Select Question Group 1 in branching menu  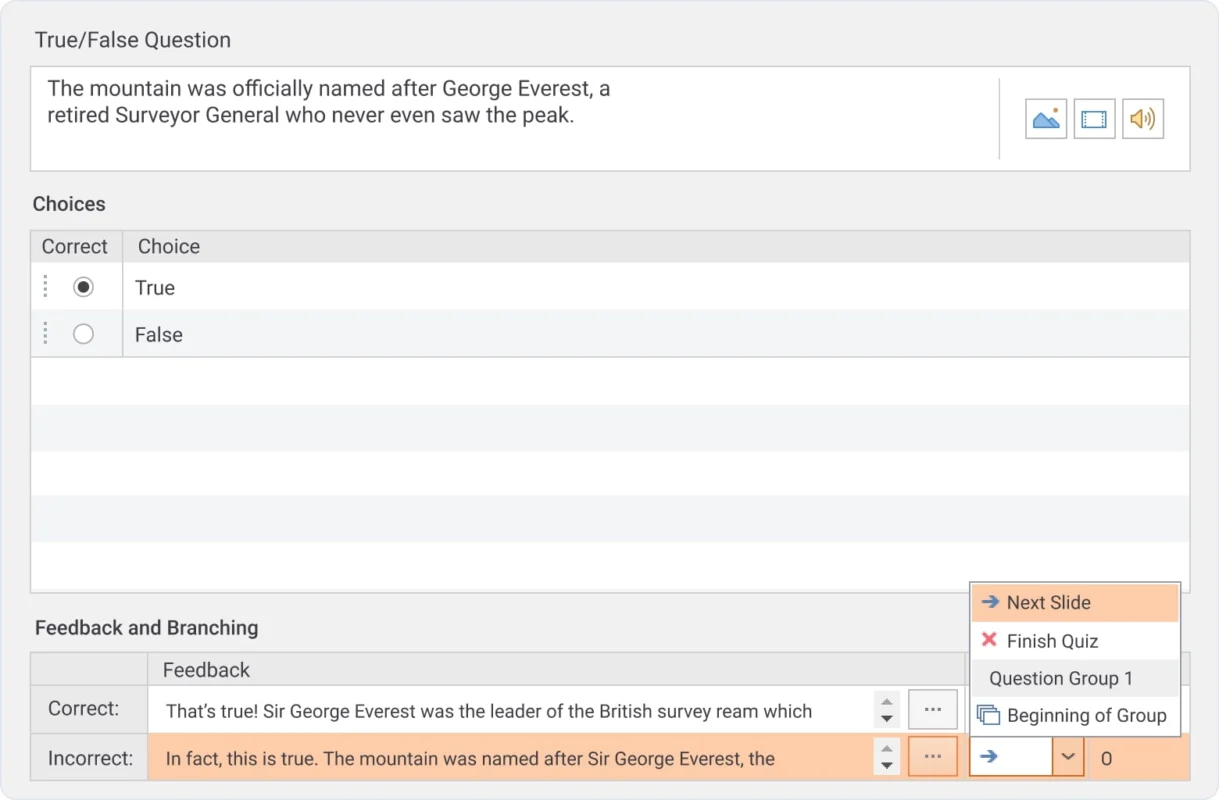tap(1075, 678)
